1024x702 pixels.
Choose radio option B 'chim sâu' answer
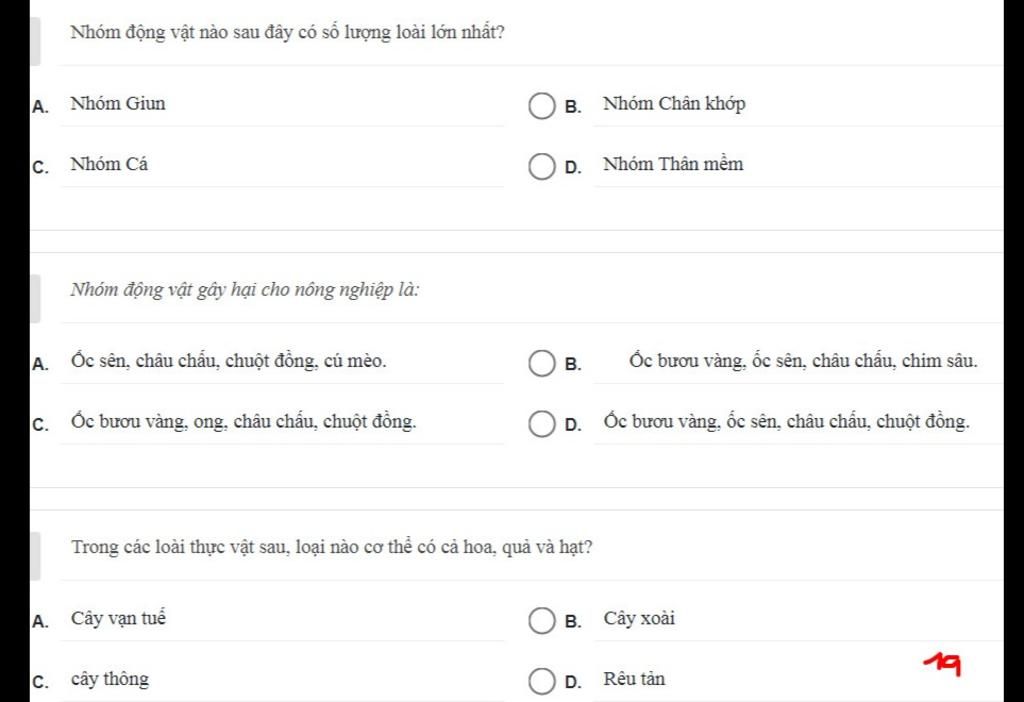[x=541, y=364]
